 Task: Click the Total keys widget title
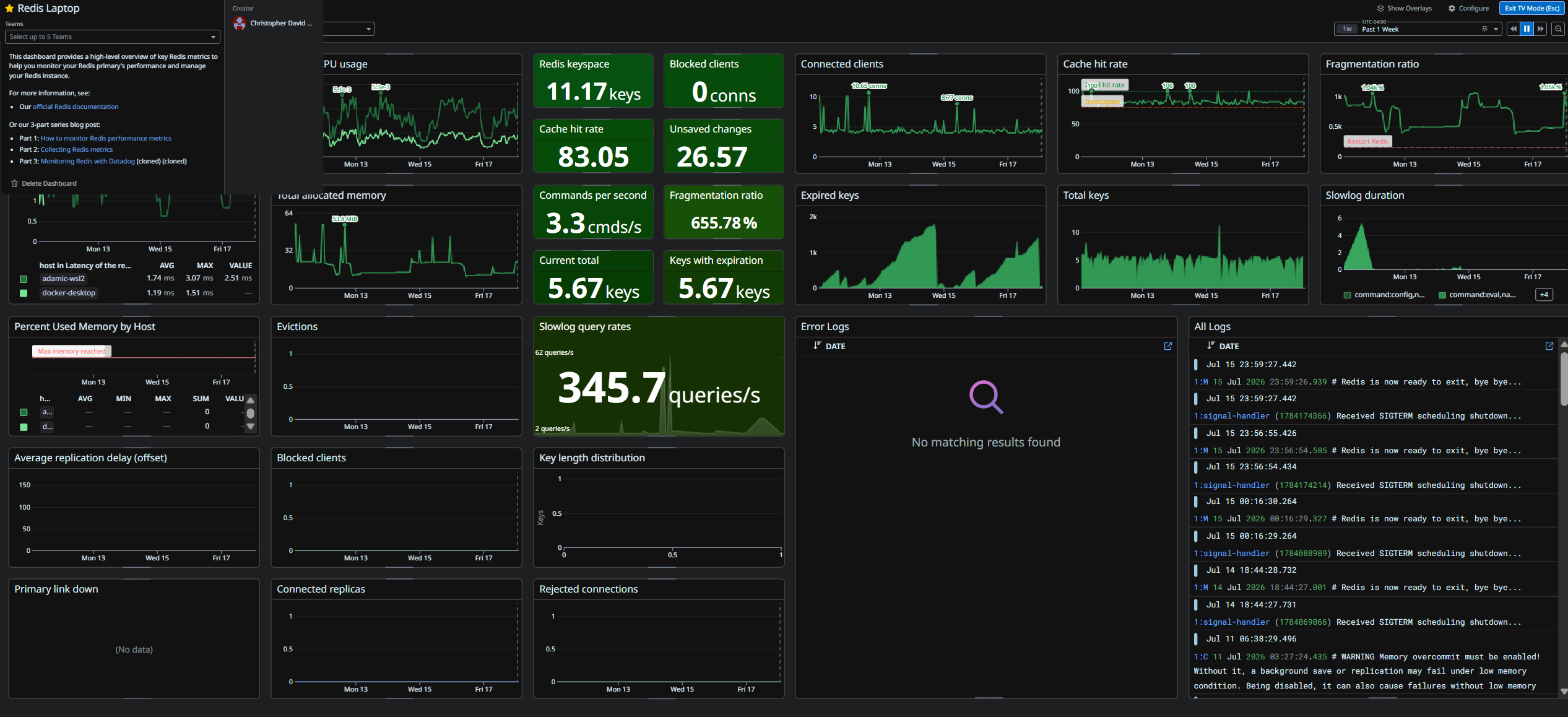1086,195
